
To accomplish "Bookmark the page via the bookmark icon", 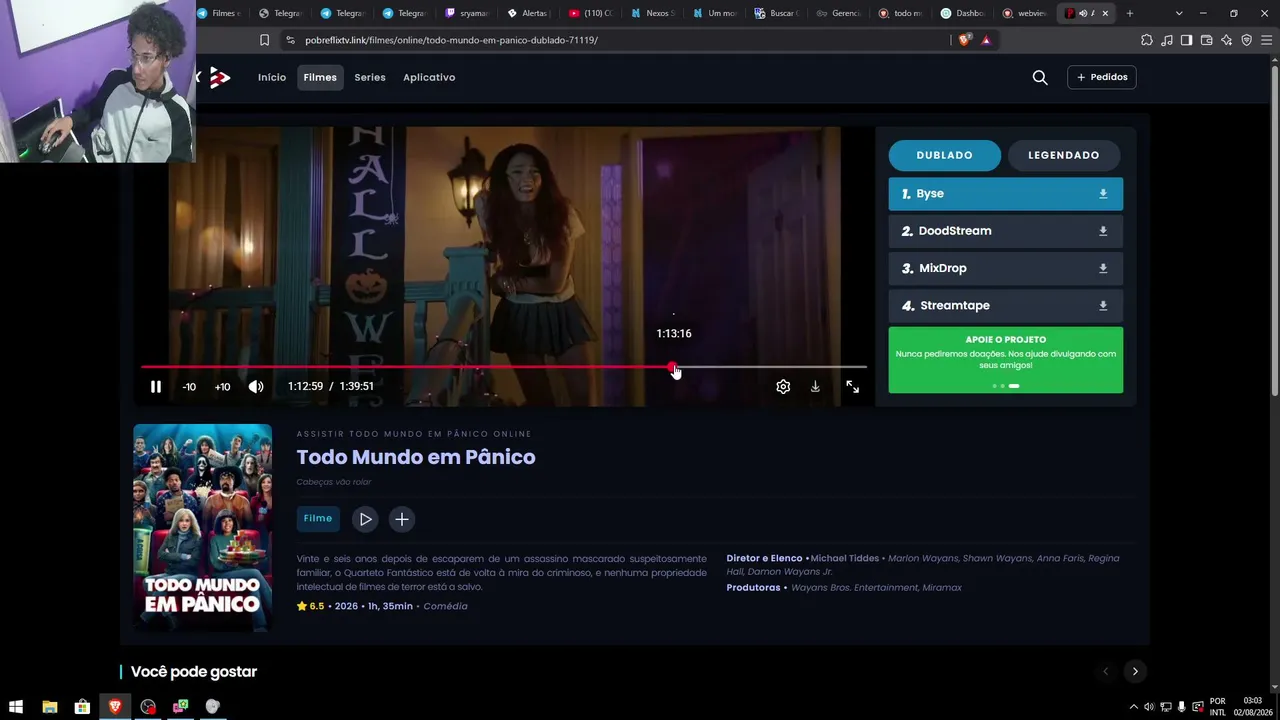I will (x=264, y=40).
